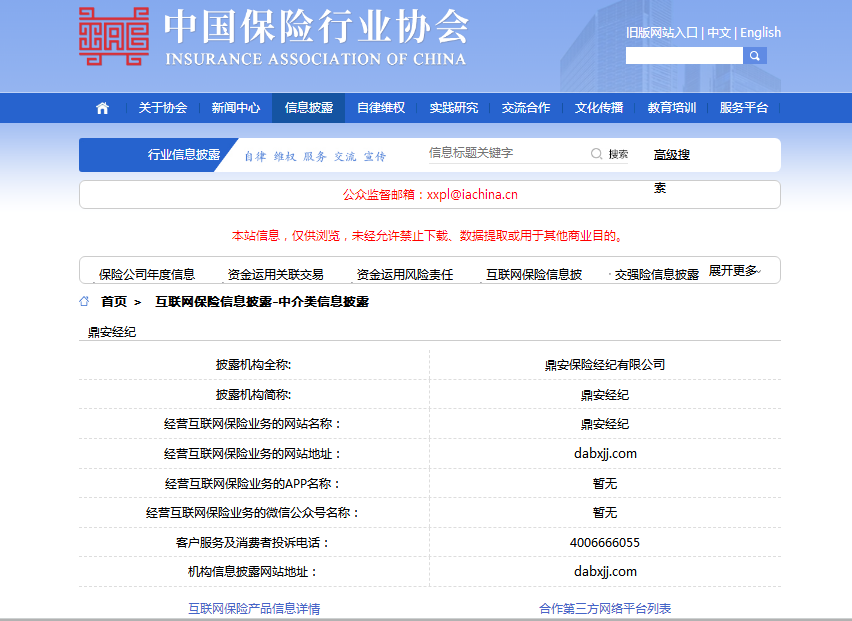852x621 pixels.
Task: Open the 交流合作 menu
Action: click(526, 108)
